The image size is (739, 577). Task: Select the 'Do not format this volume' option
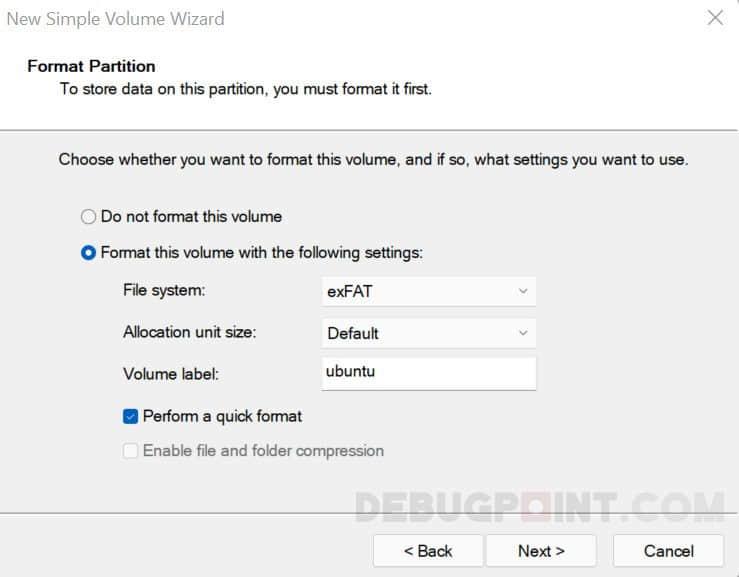[89, 216]
